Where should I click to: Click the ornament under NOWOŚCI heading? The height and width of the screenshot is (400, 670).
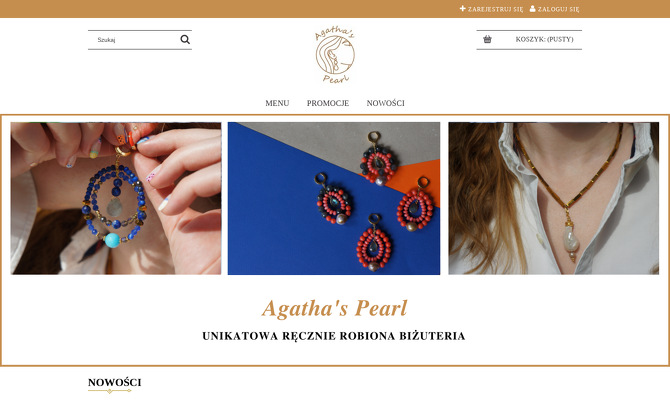110,391
